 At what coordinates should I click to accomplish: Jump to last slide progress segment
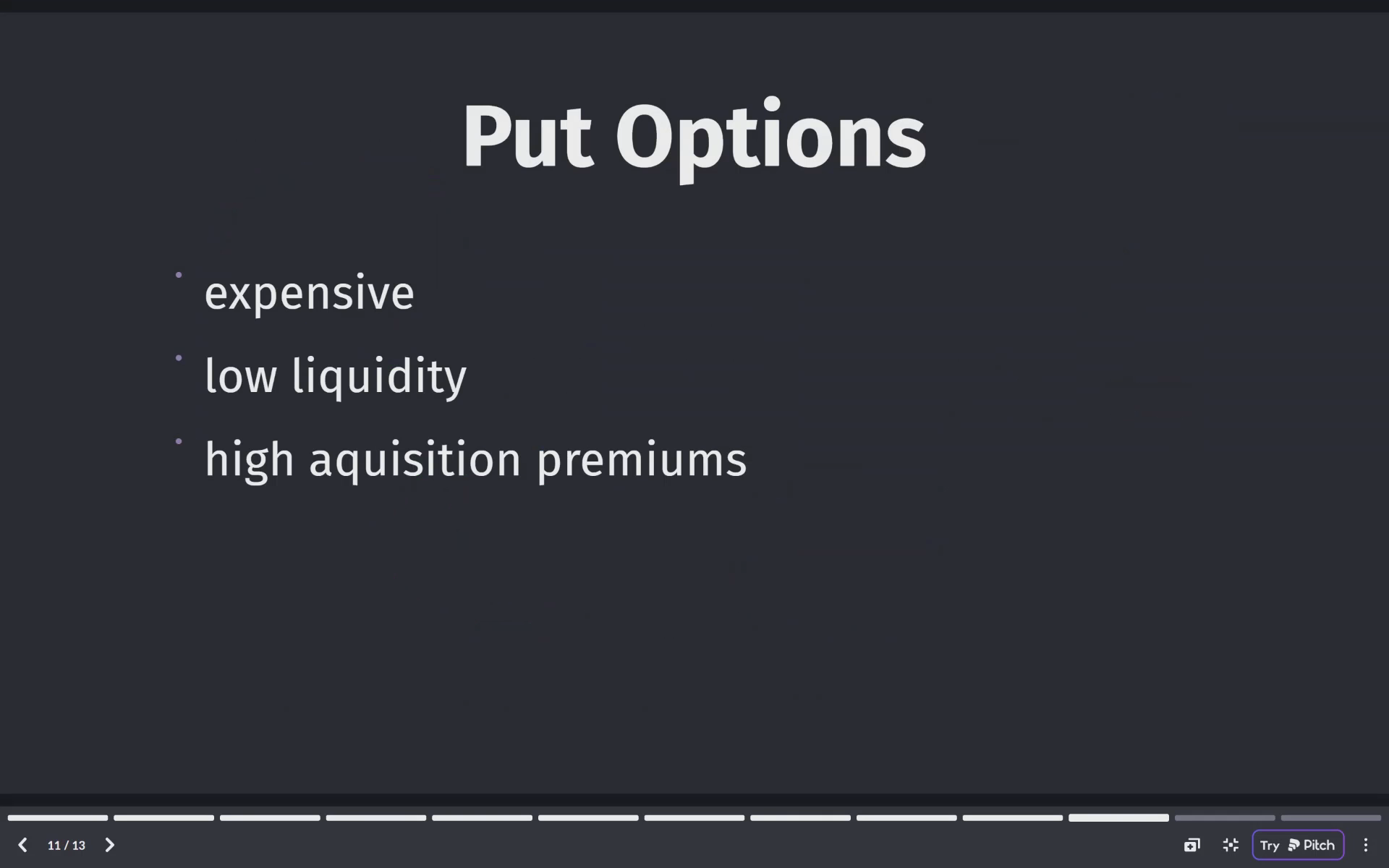(1331, 817)
